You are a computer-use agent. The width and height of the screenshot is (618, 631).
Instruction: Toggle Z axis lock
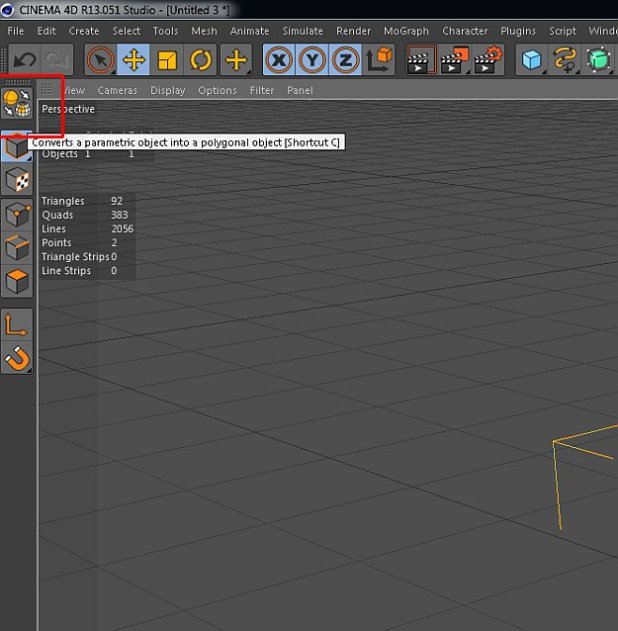345,60
